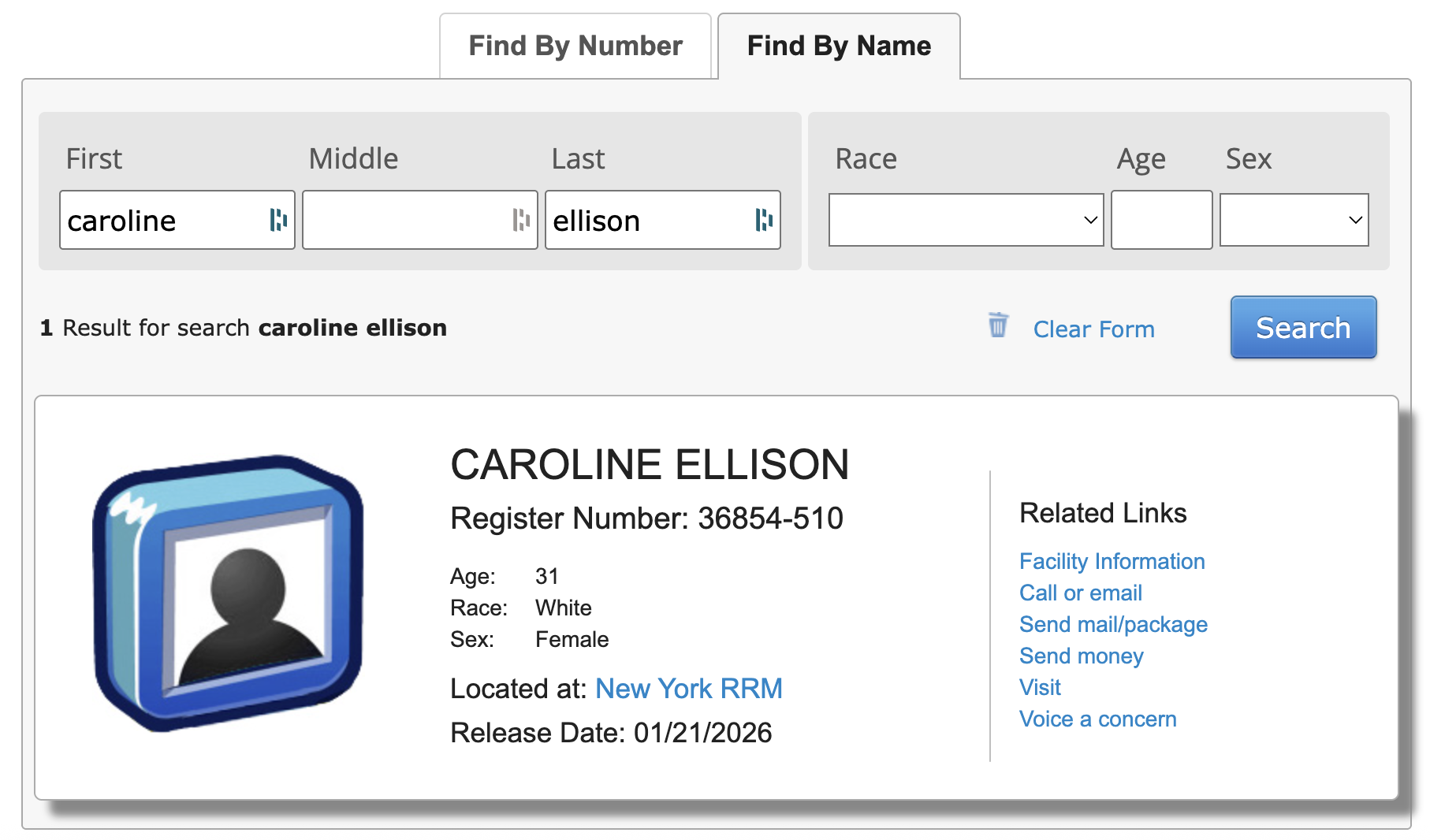Click the trash can icon next to Clear Form
The width and height of the screenshot is (1430, 840).
point(998,327)
